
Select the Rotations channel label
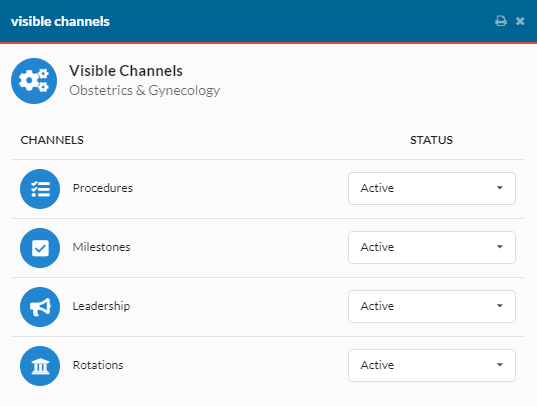point(98,365)
